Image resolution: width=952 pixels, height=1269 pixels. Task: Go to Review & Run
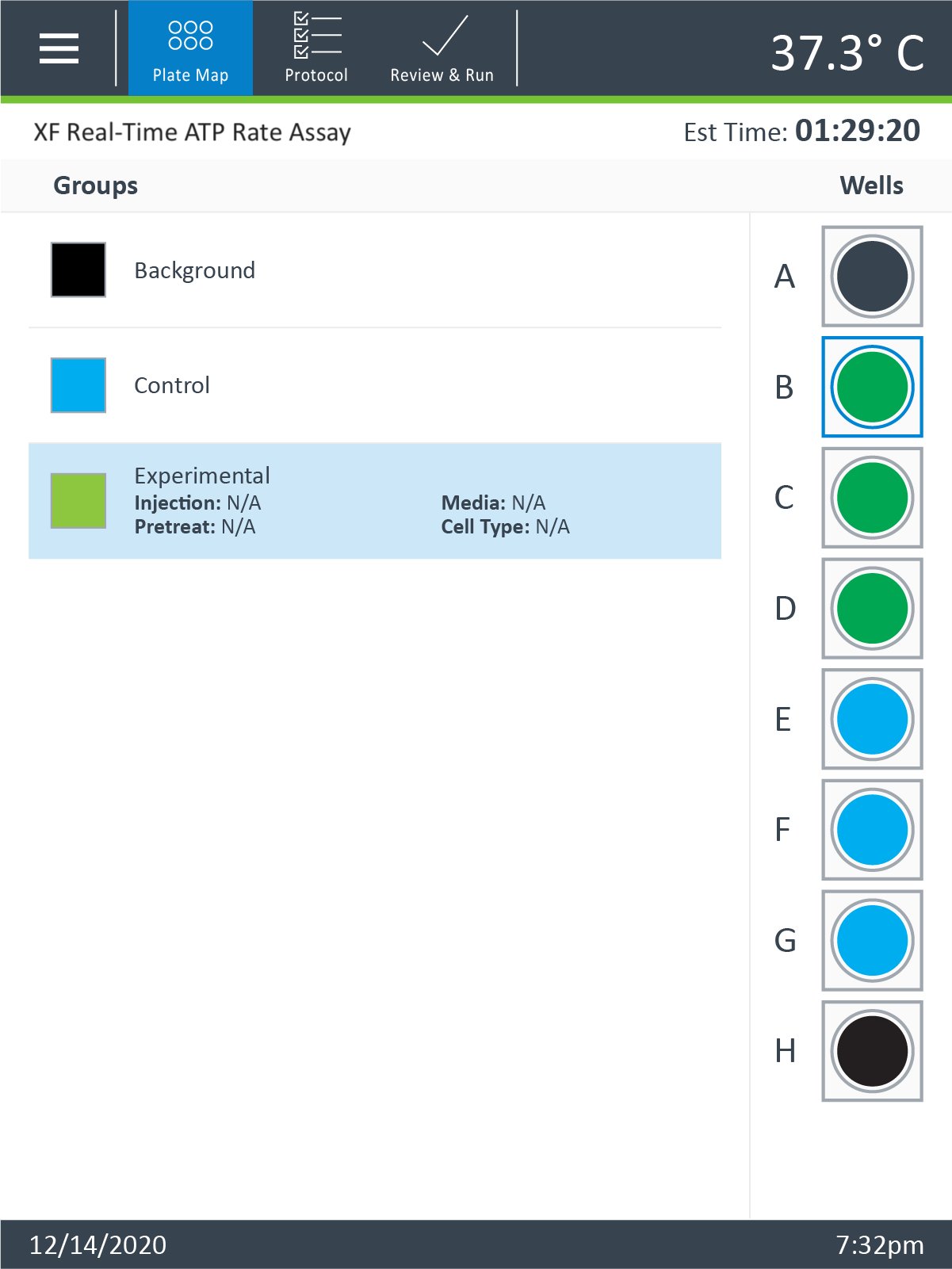click(x=442, y=49)
